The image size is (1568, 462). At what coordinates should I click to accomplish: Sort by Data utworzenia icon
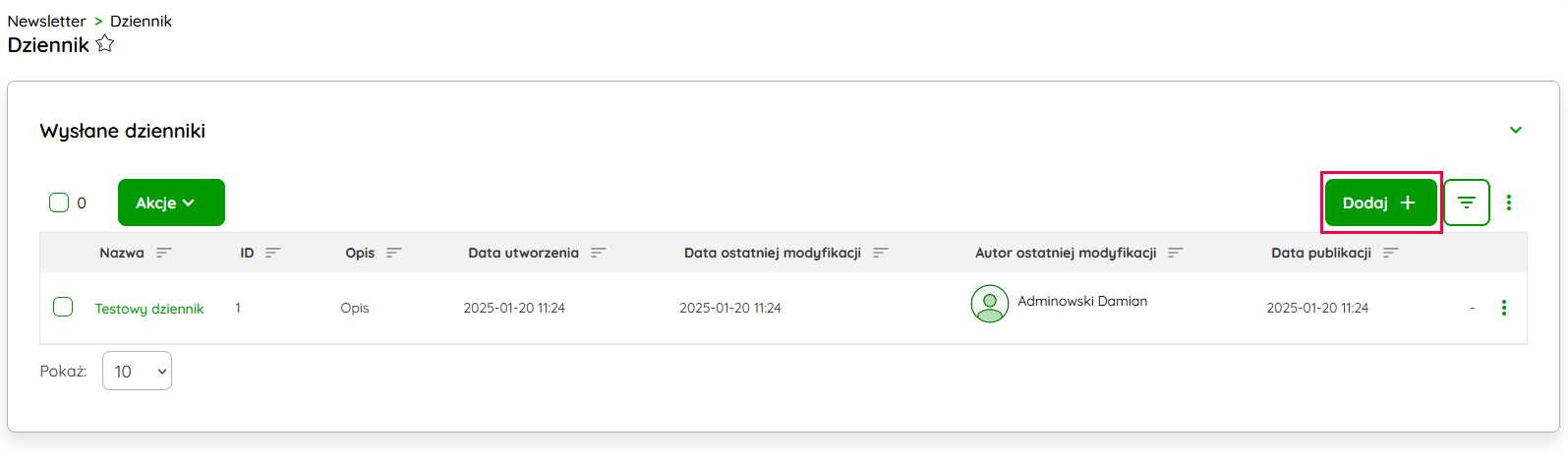599,253
